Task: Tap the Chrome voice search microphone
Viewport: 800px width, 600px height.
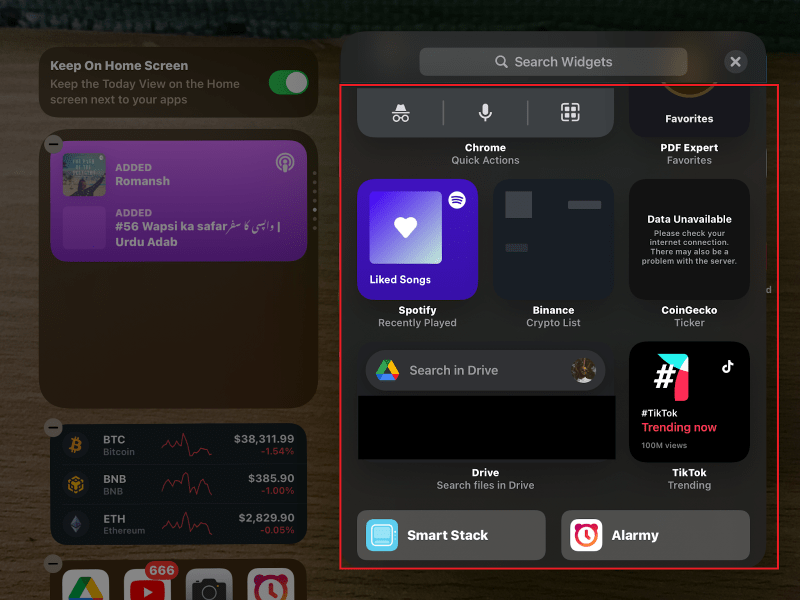Action: (x=484, y=113)
